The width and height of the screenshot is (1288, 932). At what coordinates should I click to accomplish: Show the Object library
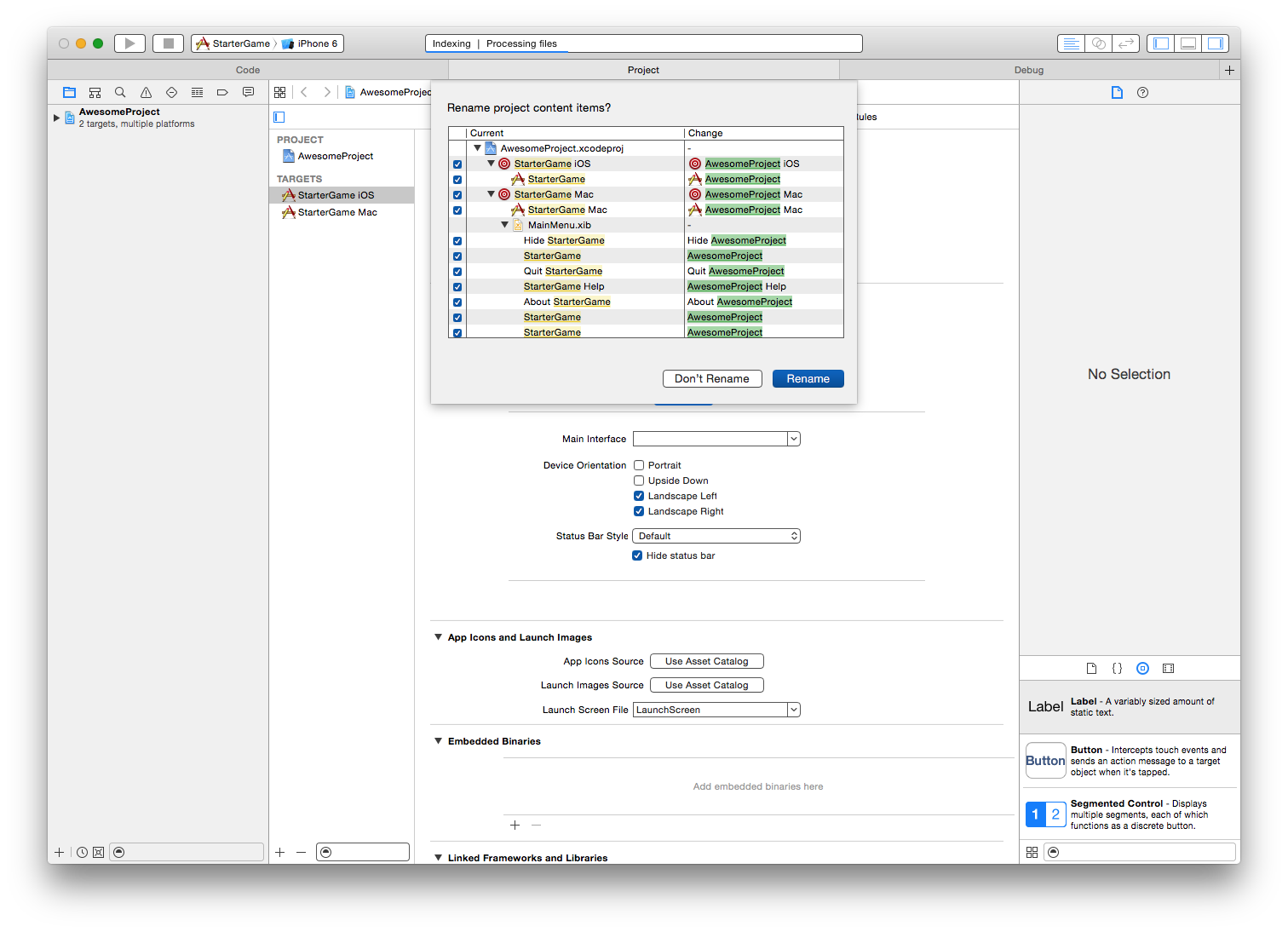[1143, 669]
